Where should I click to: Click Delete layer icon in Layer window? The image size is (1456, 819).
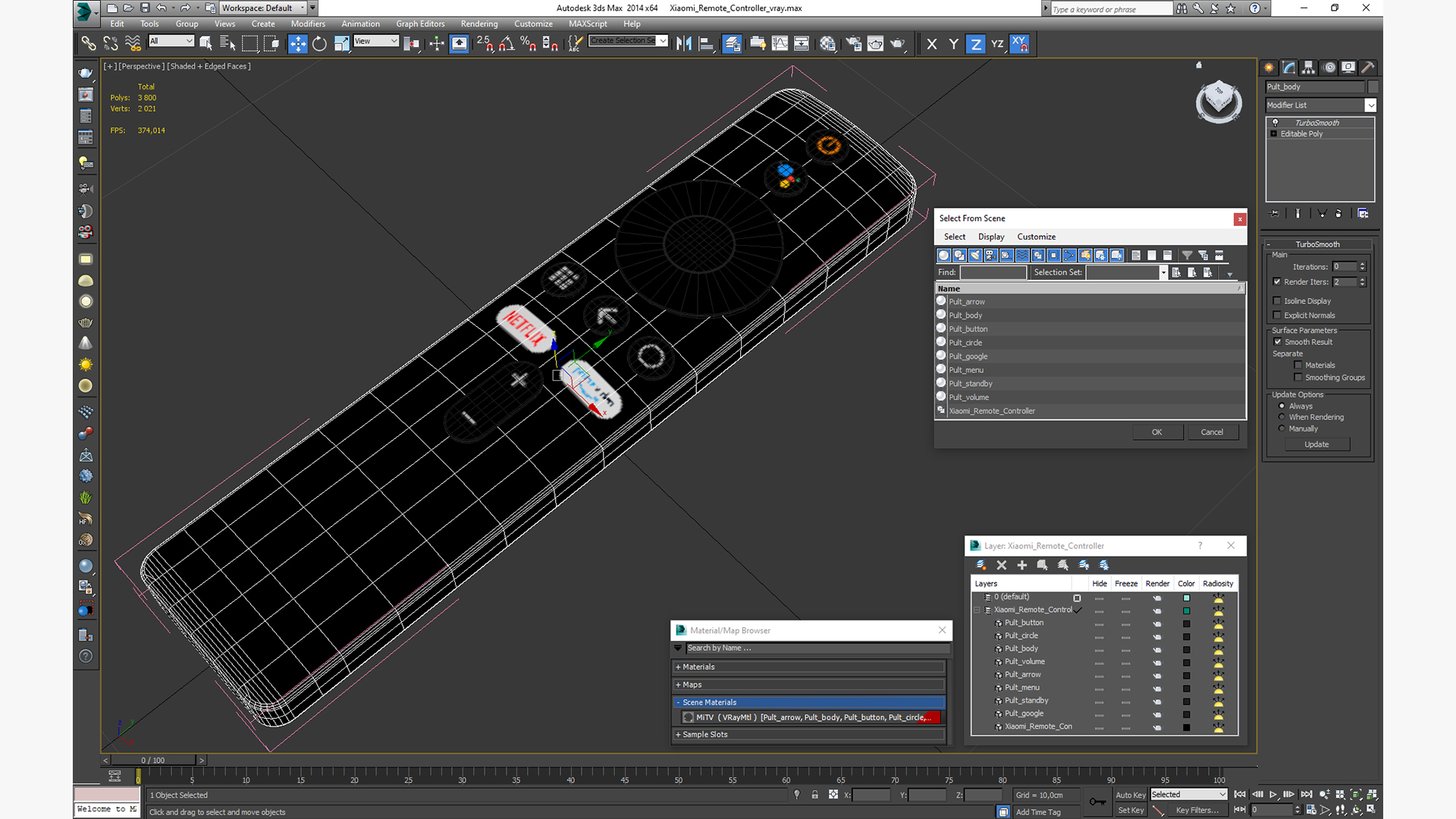click(1001, 565)
